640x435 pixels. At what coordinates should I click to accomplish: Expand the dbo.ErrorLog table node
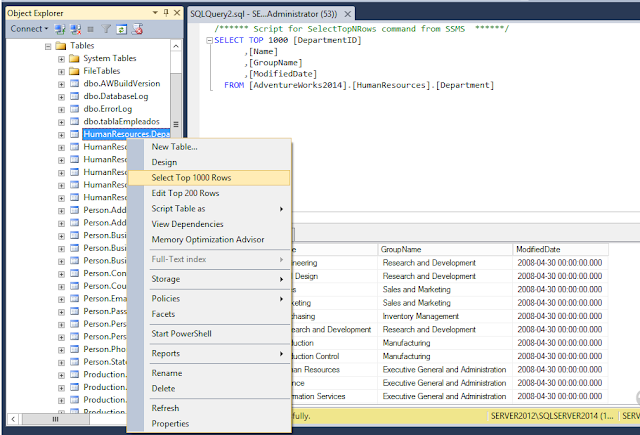point(61,110)
